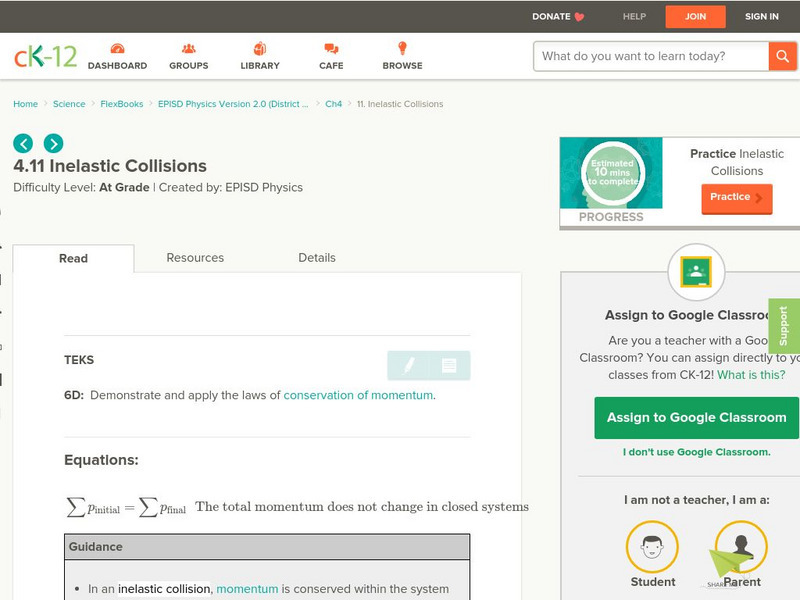The height and width of the screenshot is (600, 800).
Task: Go to previous lesson with left arrow
Action: pyautogui.click(x=23, y=143)
